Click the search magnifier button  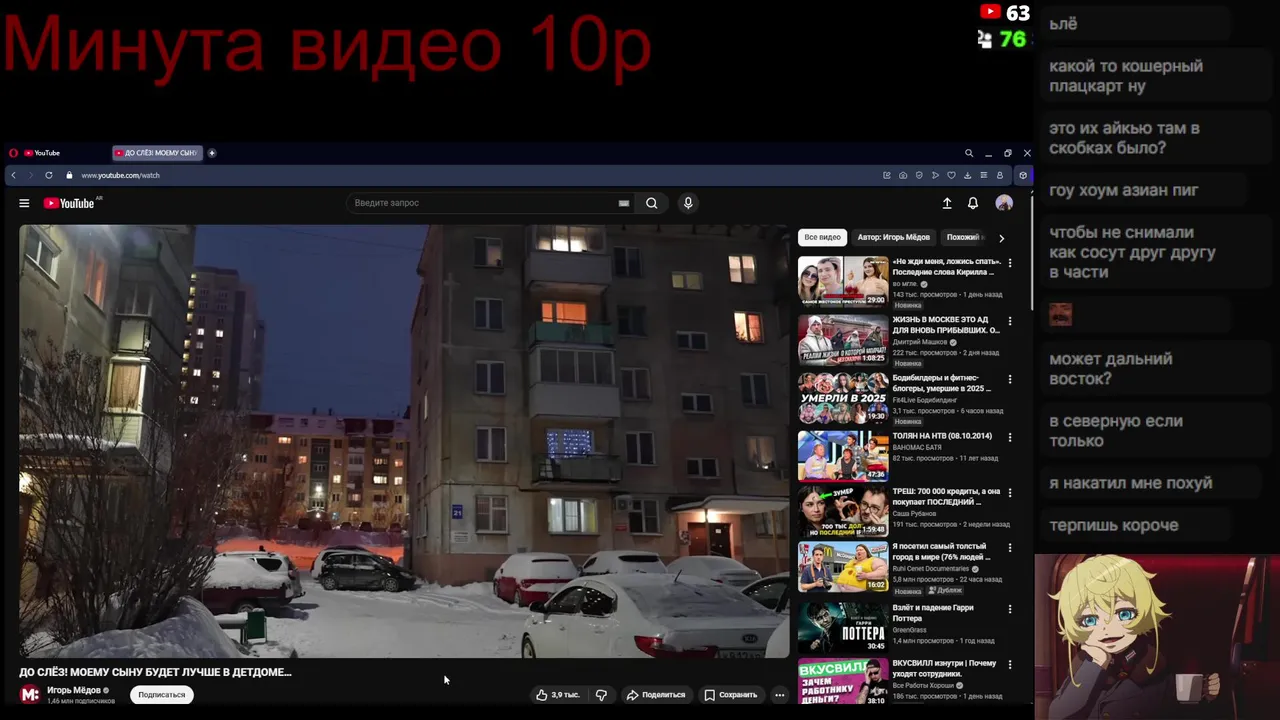point(651,203)
